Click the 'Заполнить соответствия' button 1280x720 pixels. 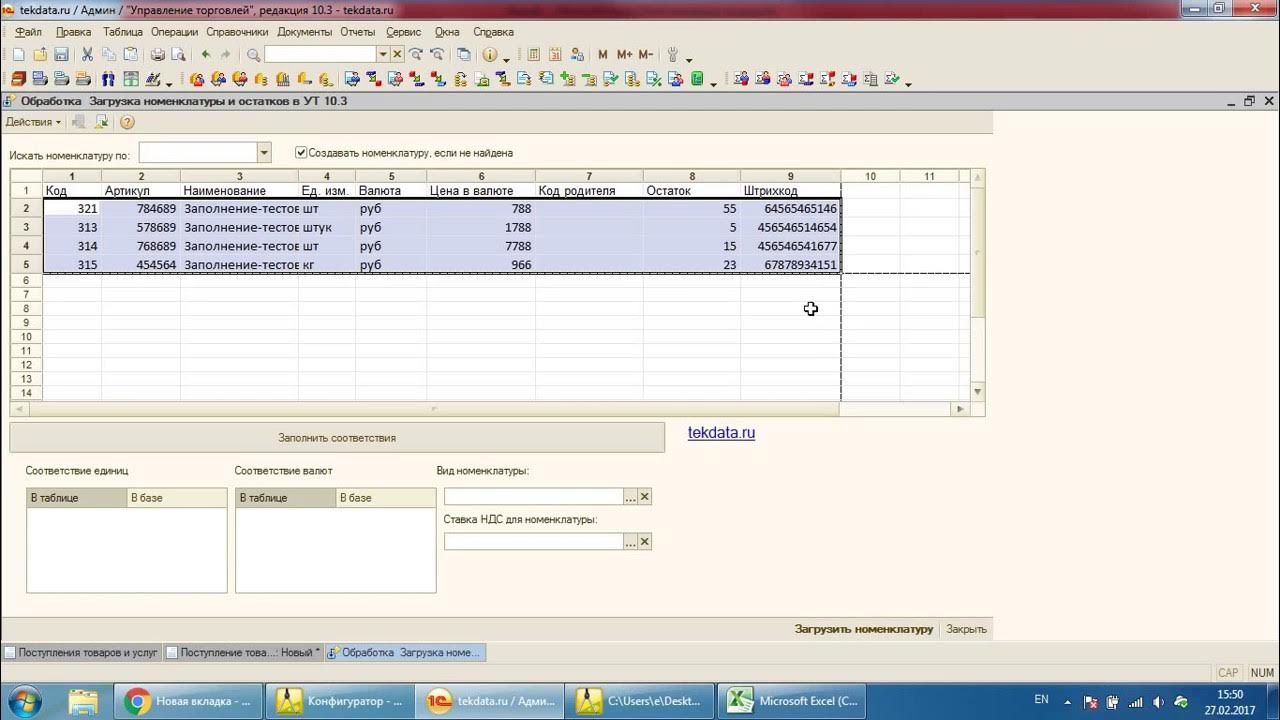(x=337, y=437)
